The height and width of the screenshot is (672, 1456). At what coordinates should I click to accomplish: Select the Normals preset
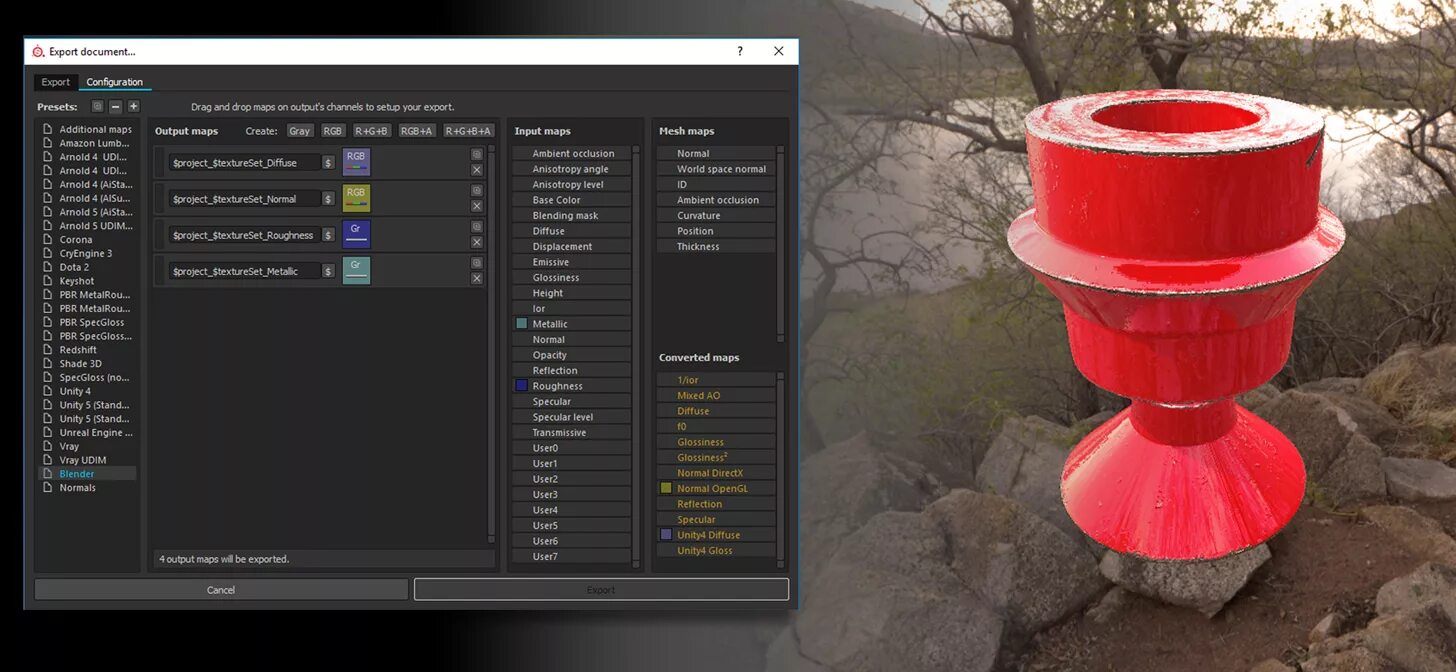(x=87, y=488)
